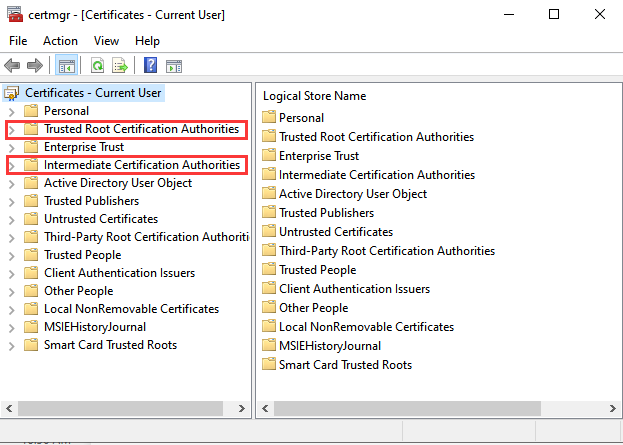This screenshot has width=623, height=445.
Task: Click the Logical Store Name column header
Action: tap(314, 96)
